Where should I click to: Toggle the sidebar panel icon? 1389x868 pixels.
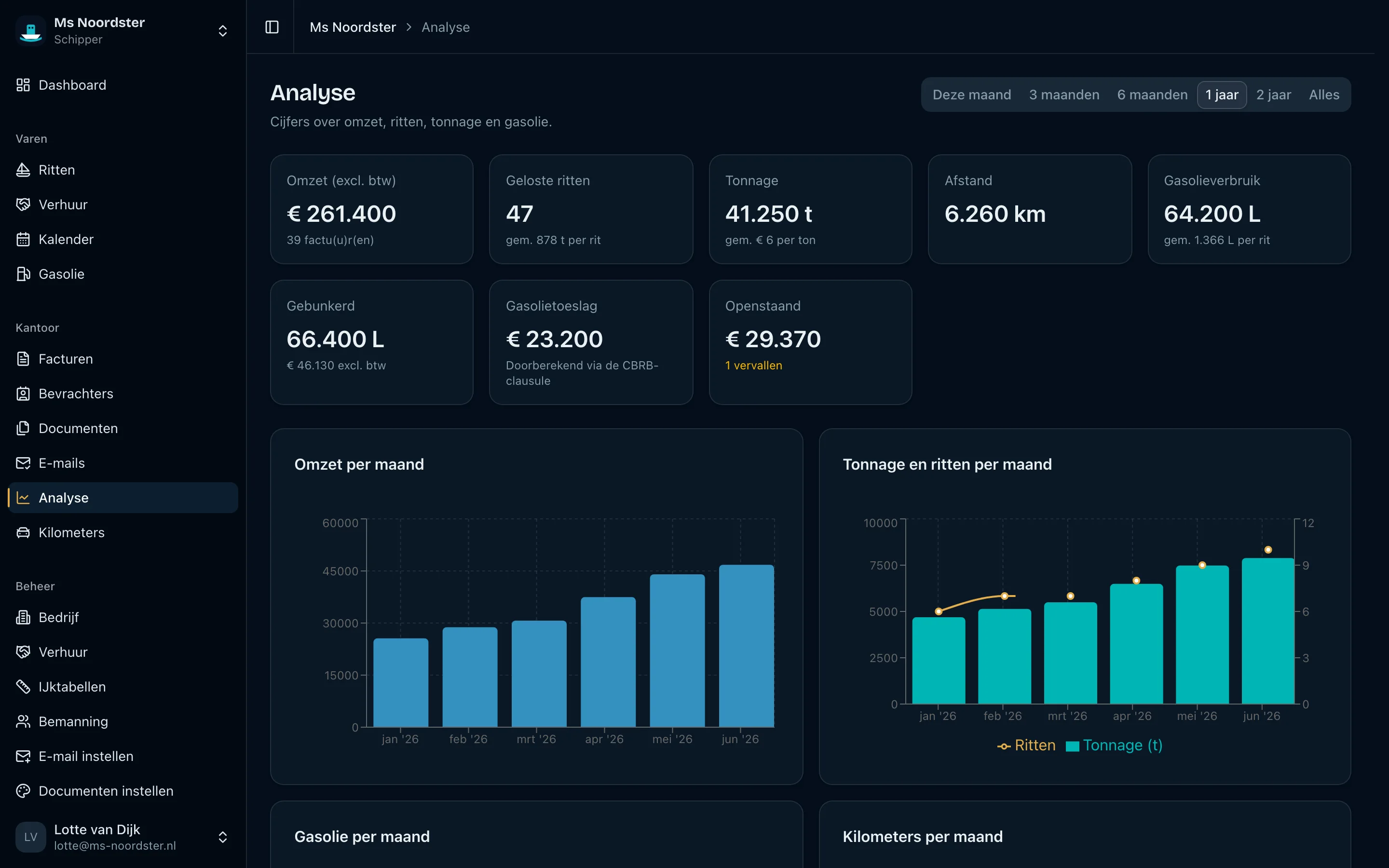coord(272,27)
